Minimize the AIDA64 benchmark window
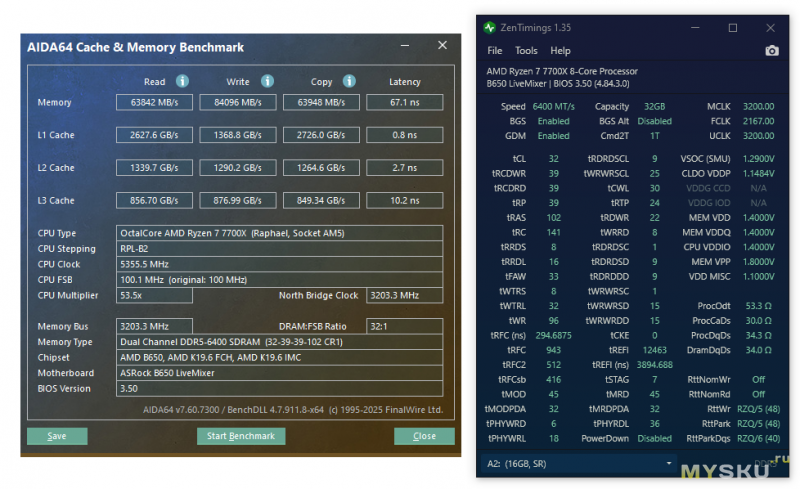The image size is (800, 489). [404, 46]
